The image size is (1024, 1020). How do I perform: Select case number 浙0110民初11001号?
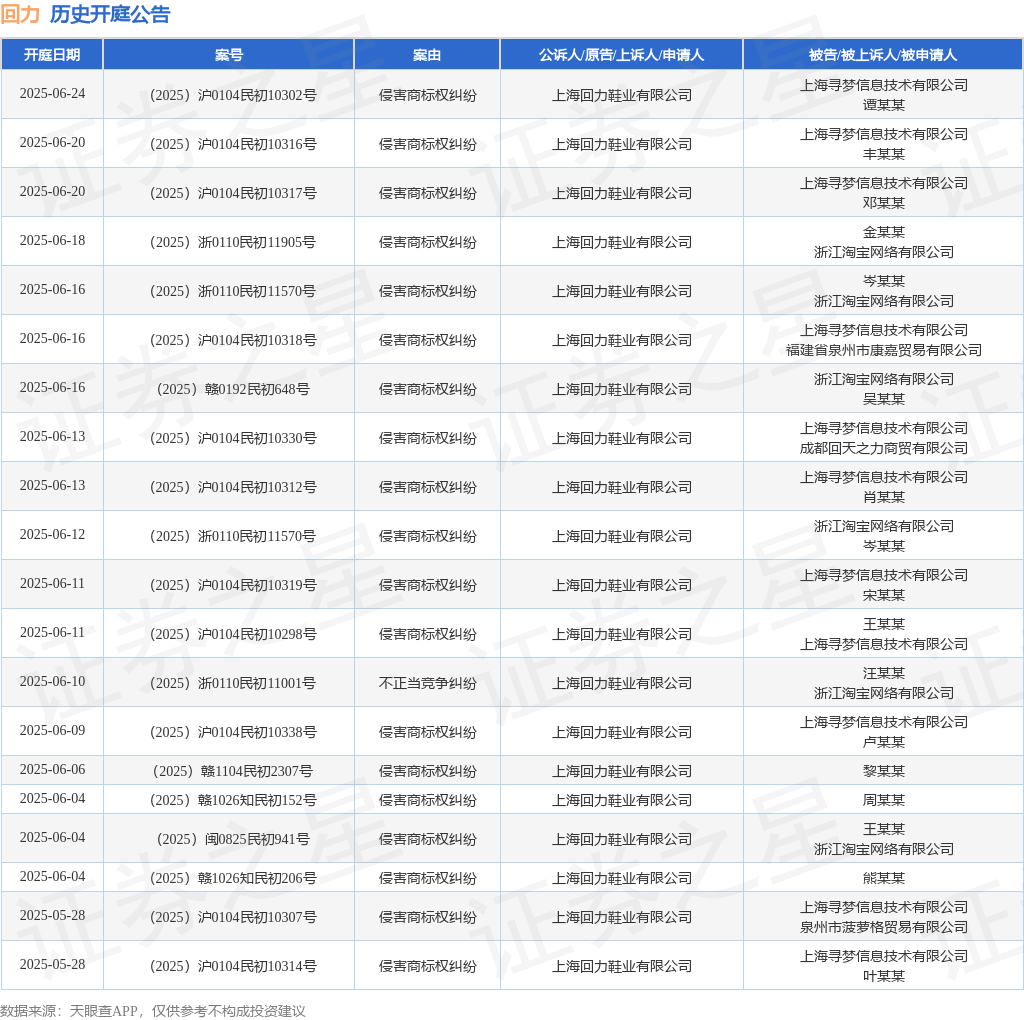(233, 683)
